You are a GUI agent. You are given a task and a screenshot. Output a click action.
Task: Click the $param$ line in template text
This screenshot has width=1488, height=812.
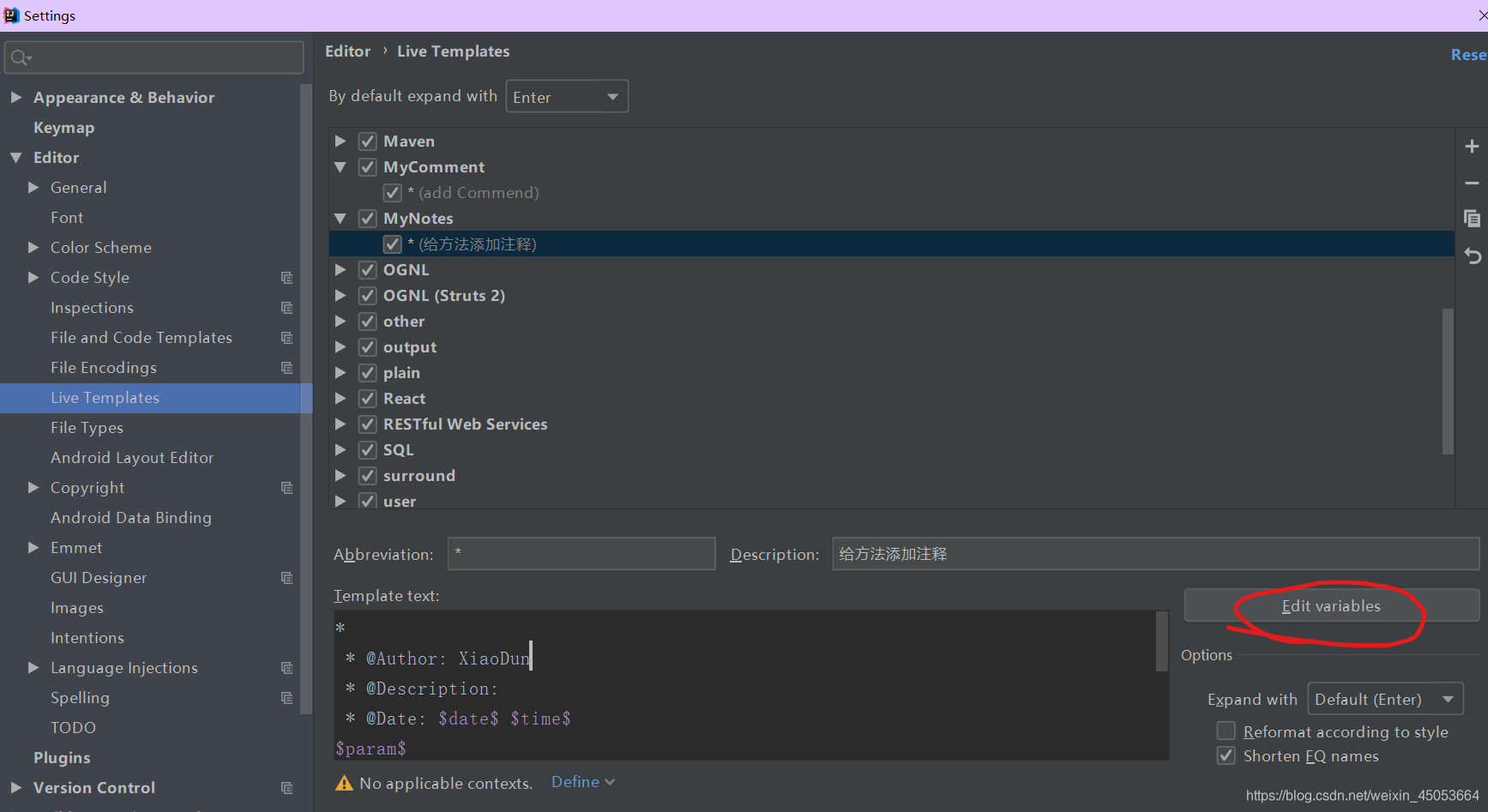point(370,749)
